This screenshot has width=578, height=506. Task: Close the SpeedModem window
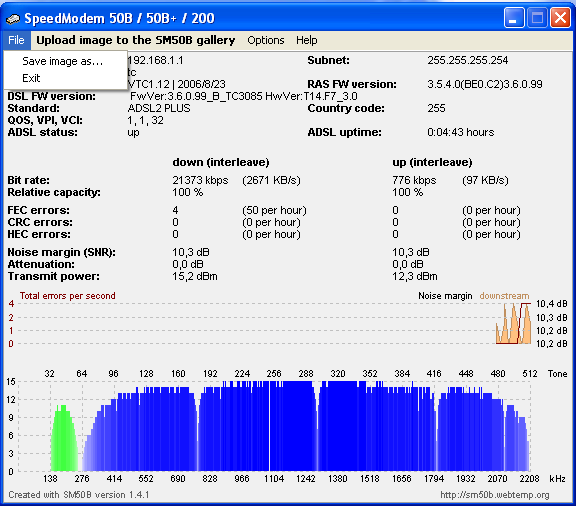pos(561,18)
